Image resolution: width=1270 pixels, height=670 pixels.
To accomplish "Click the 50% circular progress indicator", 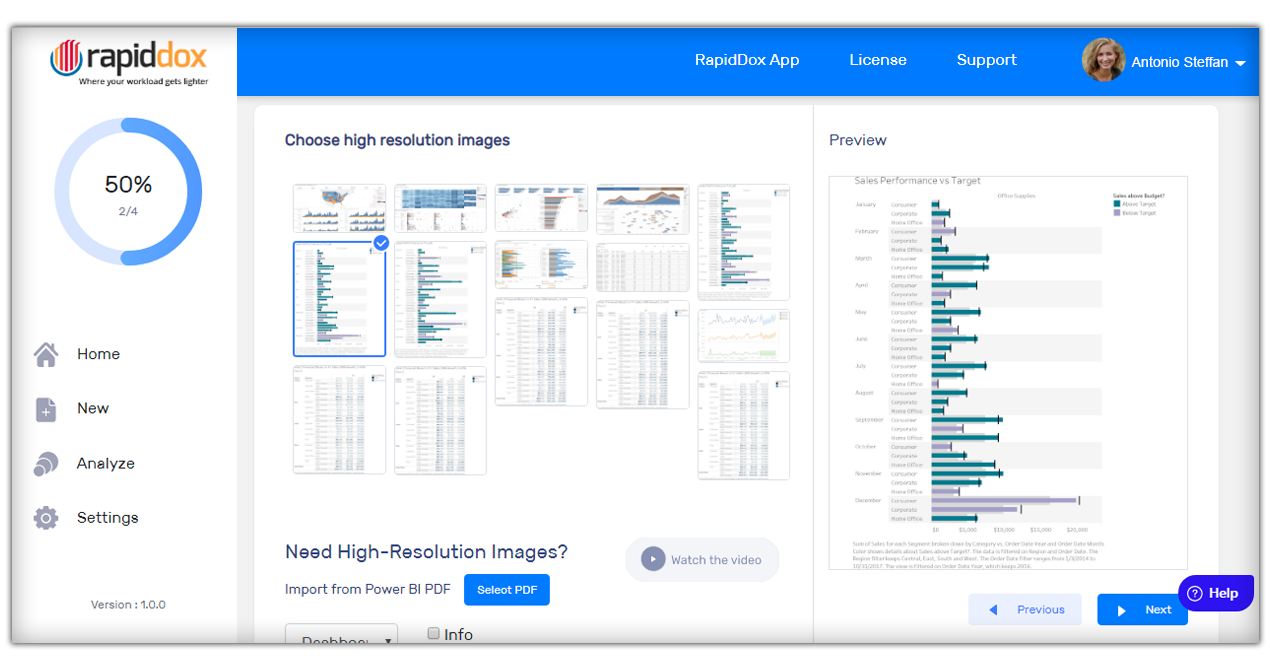I will [128, 191].
